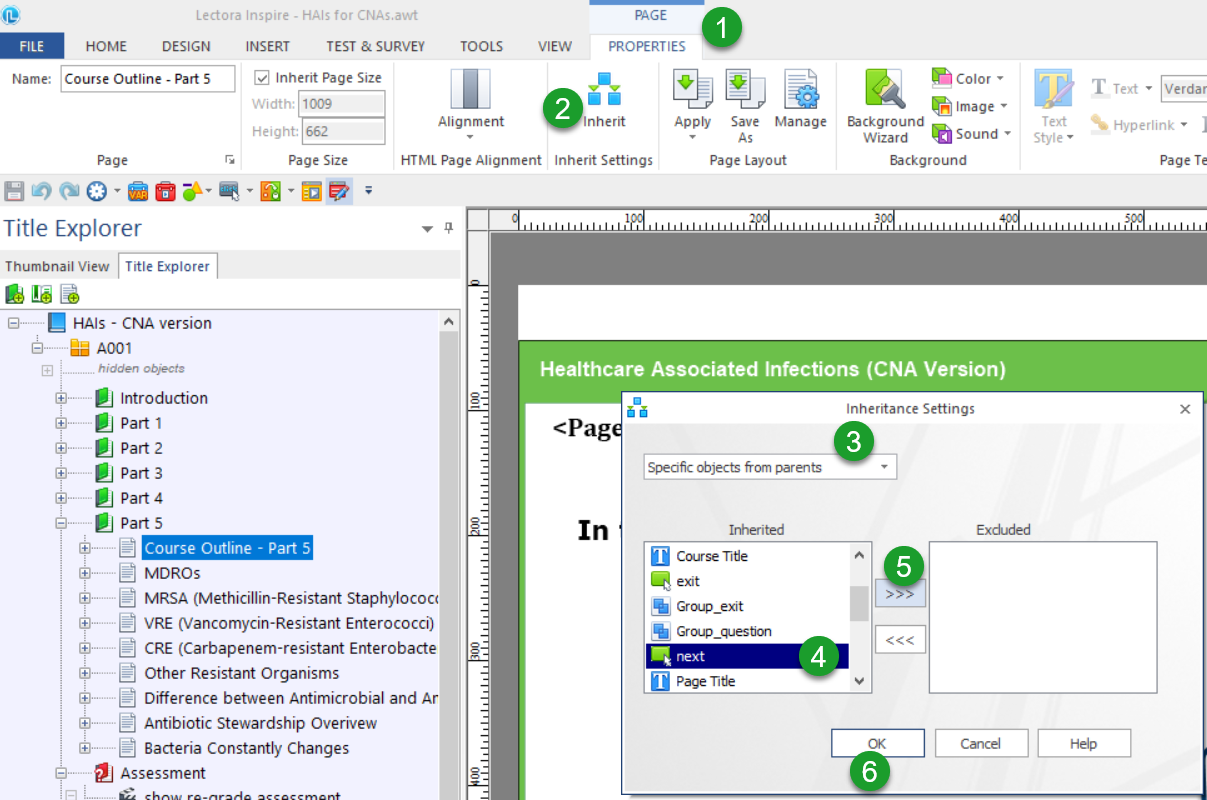
Task: Select the PROPERTIES ribbon tab
Action: (646, 46)
